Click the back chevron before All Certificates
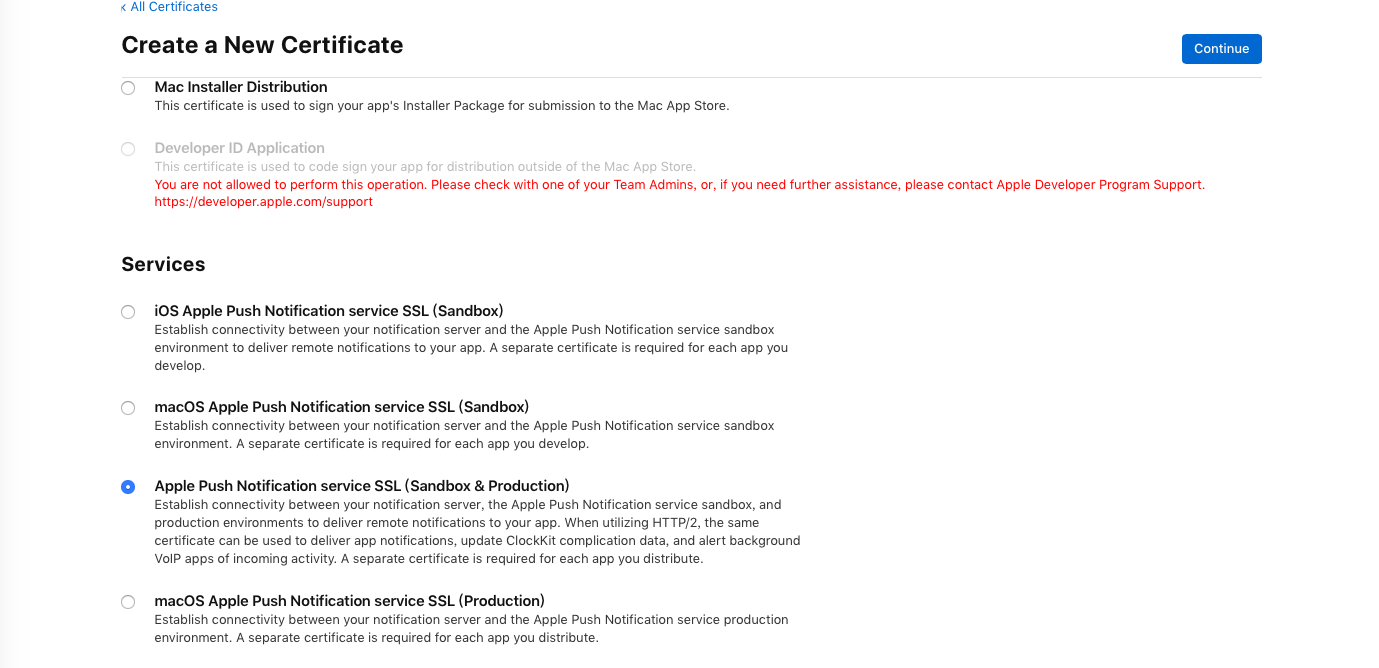The width and height of the screenshot is (1379, 668). coord(123,8)
